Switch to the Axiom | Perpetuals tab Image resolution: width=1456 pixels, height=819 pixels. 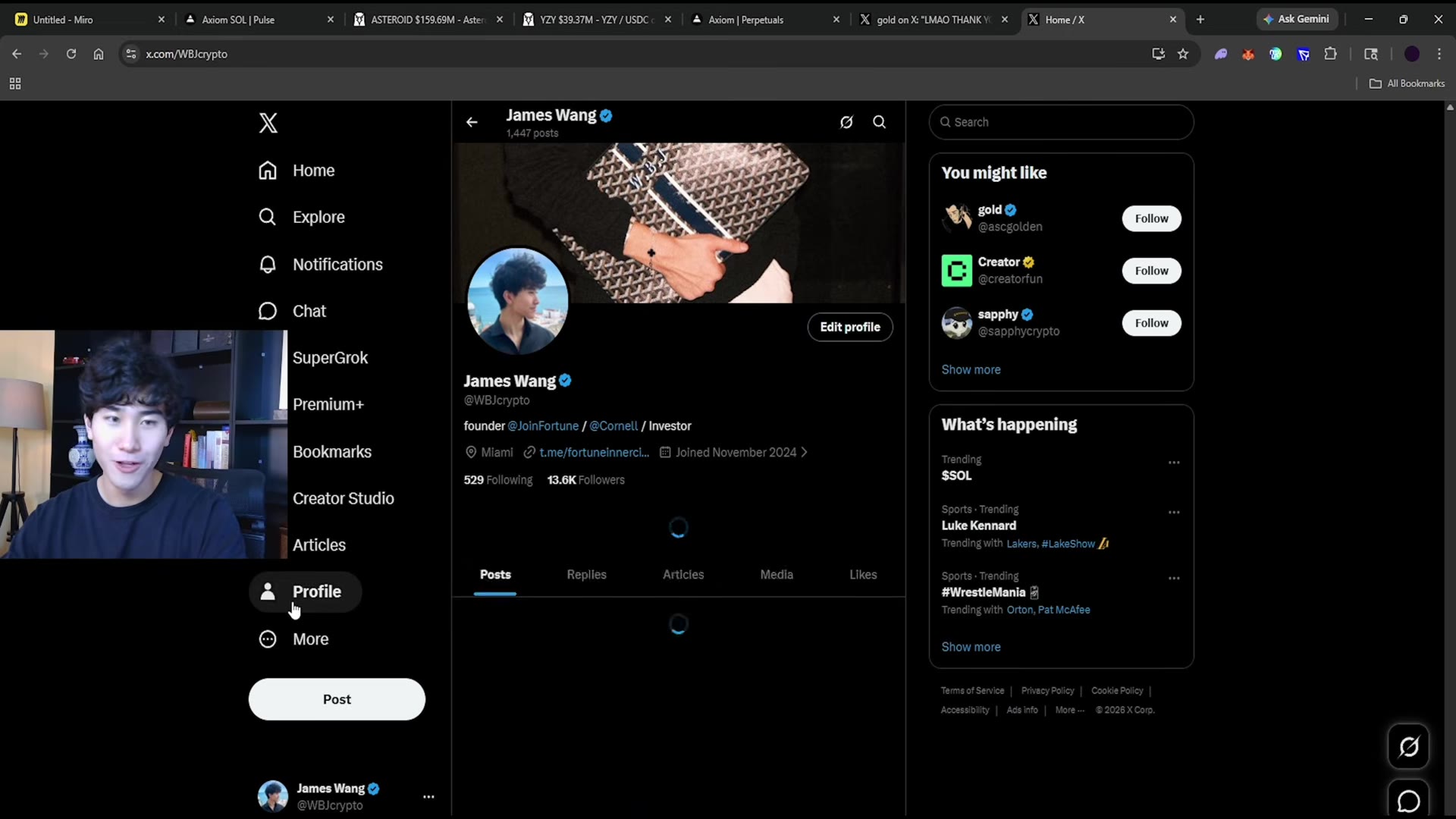coord(766,20)
